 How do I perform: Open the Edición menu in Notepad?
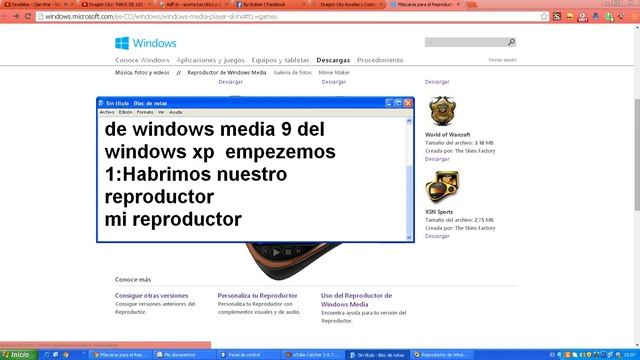coord(126,112)
